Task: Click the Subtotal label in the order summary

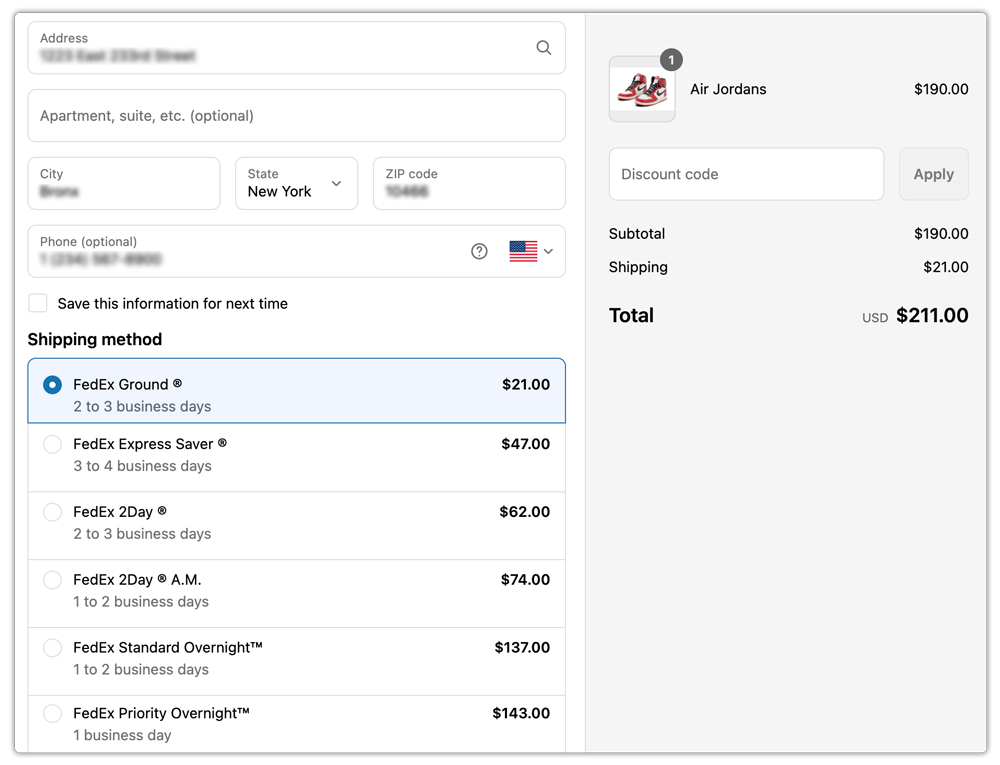Action: (x=637, y=234)
